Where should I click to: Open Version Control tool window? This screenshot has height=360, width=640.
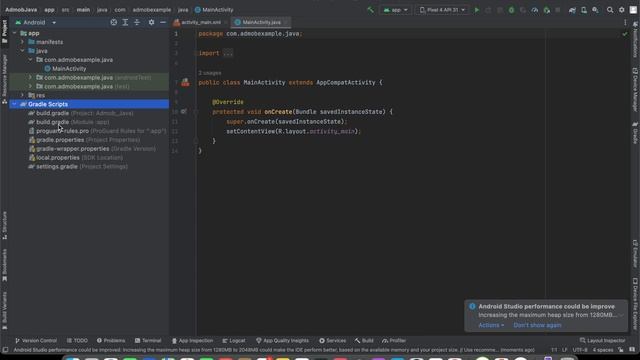click(36, 340)
